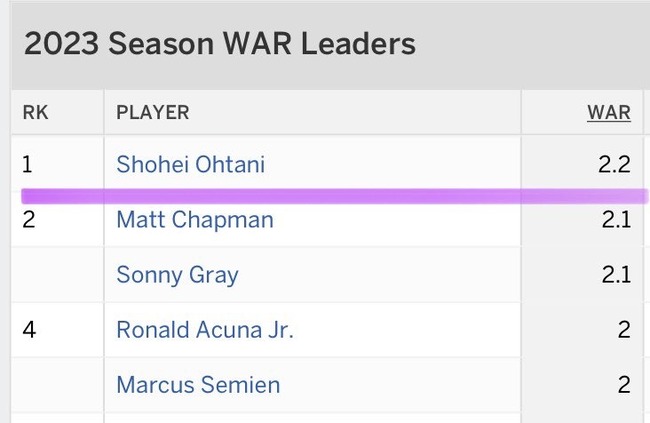This screenshot has width=650, height=423.
Task: Click empty rank cell beside Sonny Gray
Action: pyautogui.click(x=57, y=275)
